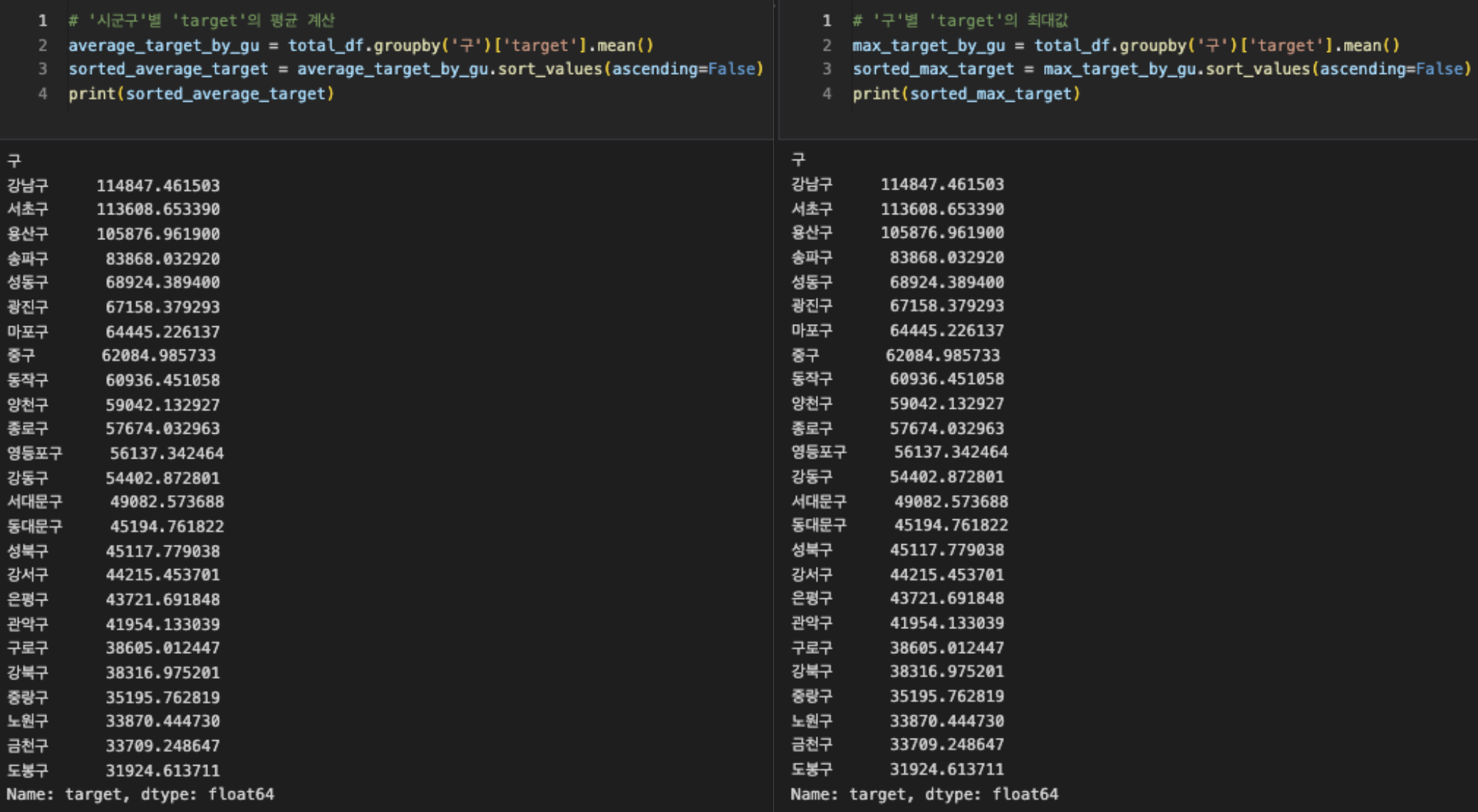Click the comment line in the right code cell

point(960,21)
